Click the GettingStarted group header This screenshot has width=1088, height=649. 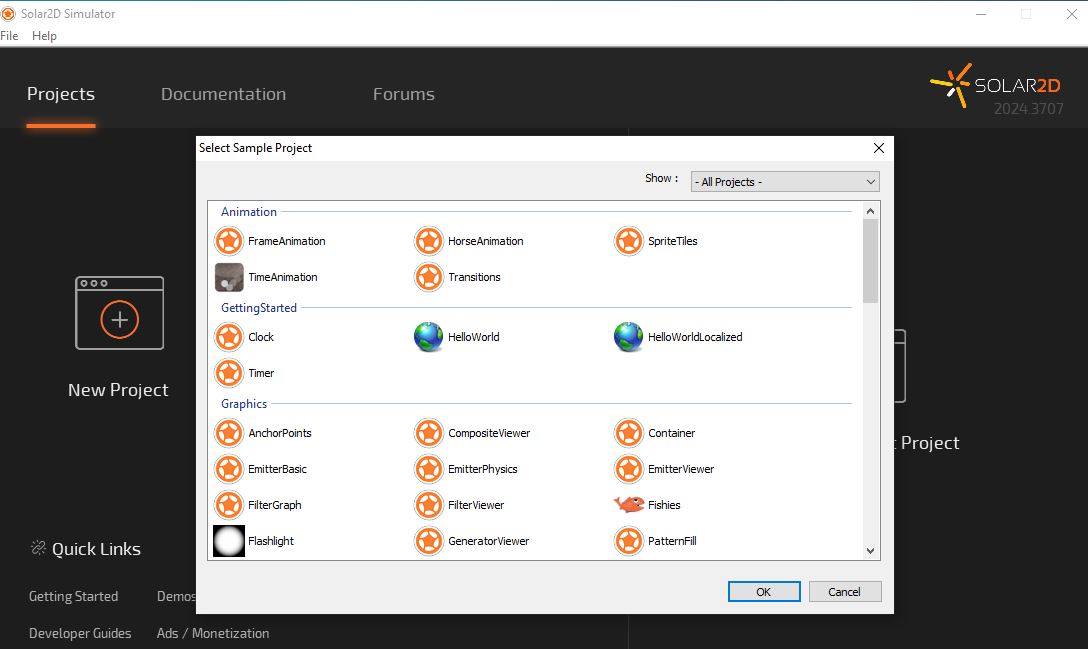tap(259, 307)
